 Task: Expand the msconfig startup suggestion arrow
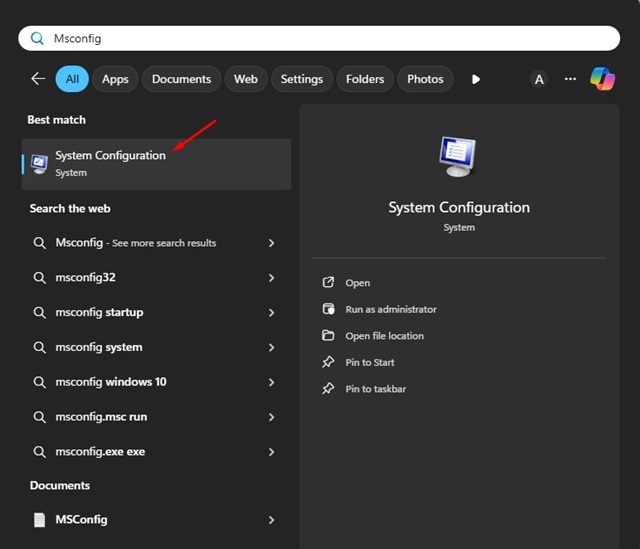tap(271, 313)
